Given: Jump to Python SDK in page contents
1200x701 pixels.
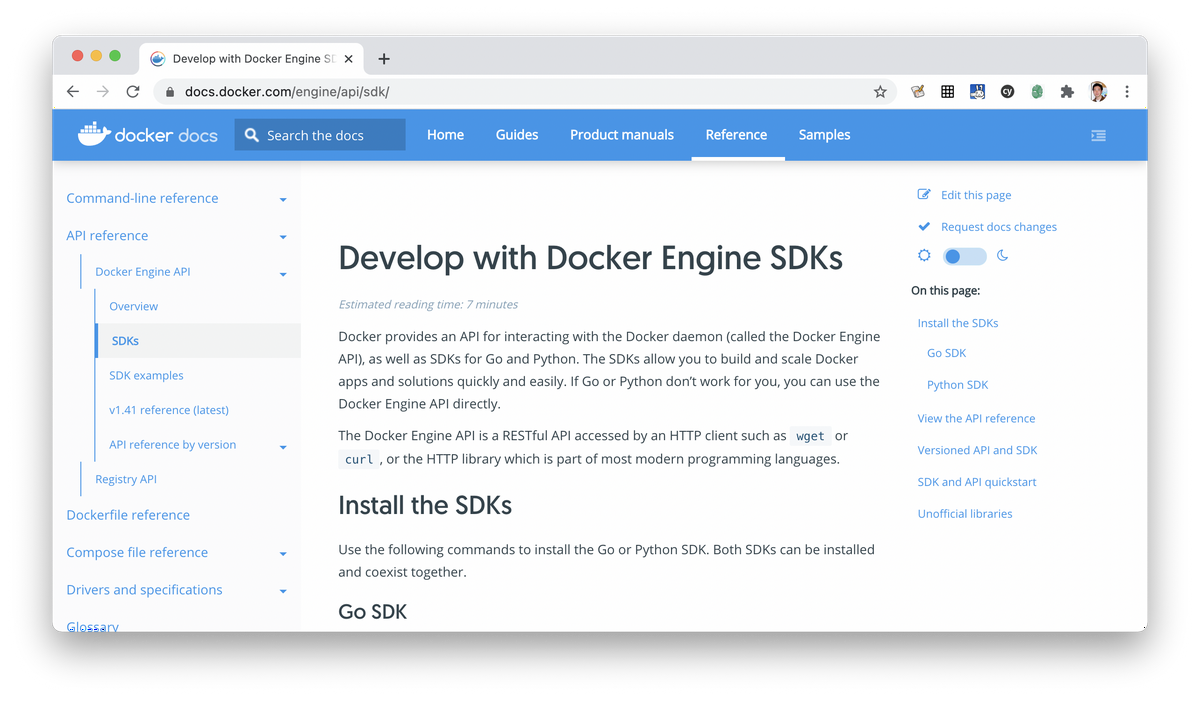Looking at the screenshot, I should 957,385.
